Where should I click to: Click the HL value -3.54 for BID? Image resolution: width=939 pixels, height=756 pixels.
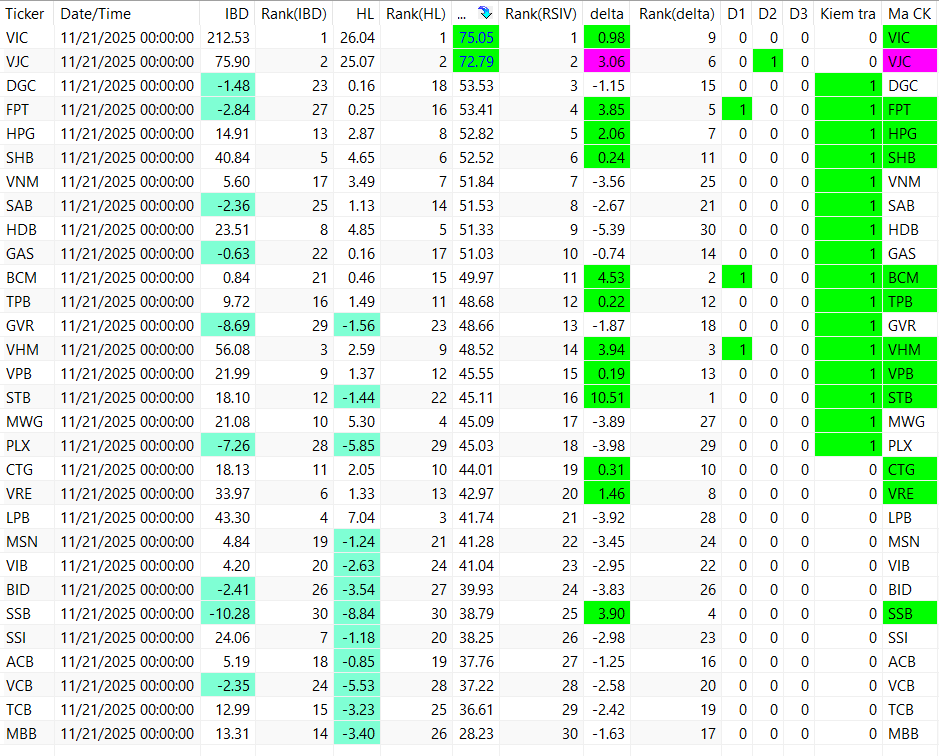coord(356,589)
